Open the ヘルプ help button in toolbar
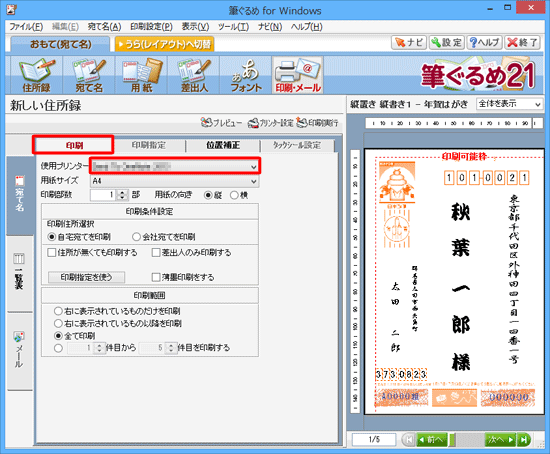Image resolution: width=550 pixels, height=454 pixels. coord(484,43)
